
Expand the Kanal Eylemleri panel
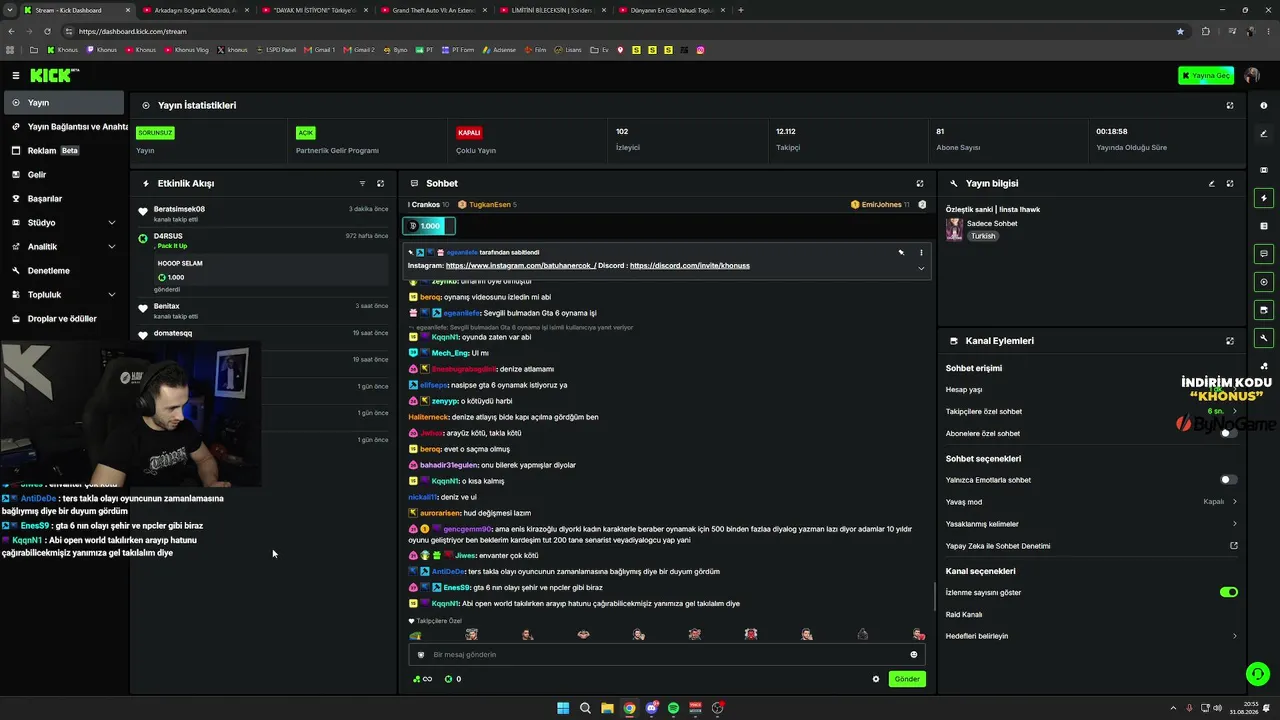(x=1230, y=341)
